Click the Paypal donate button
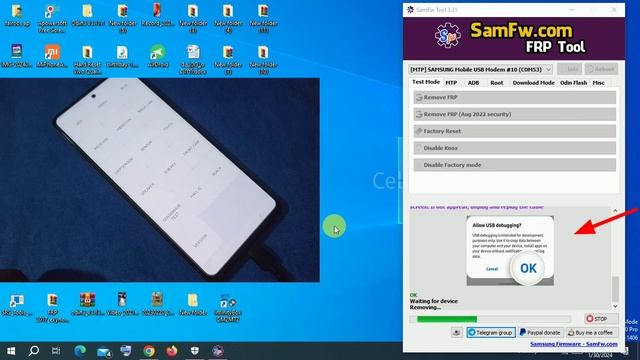640x360 pixels. 540,333
